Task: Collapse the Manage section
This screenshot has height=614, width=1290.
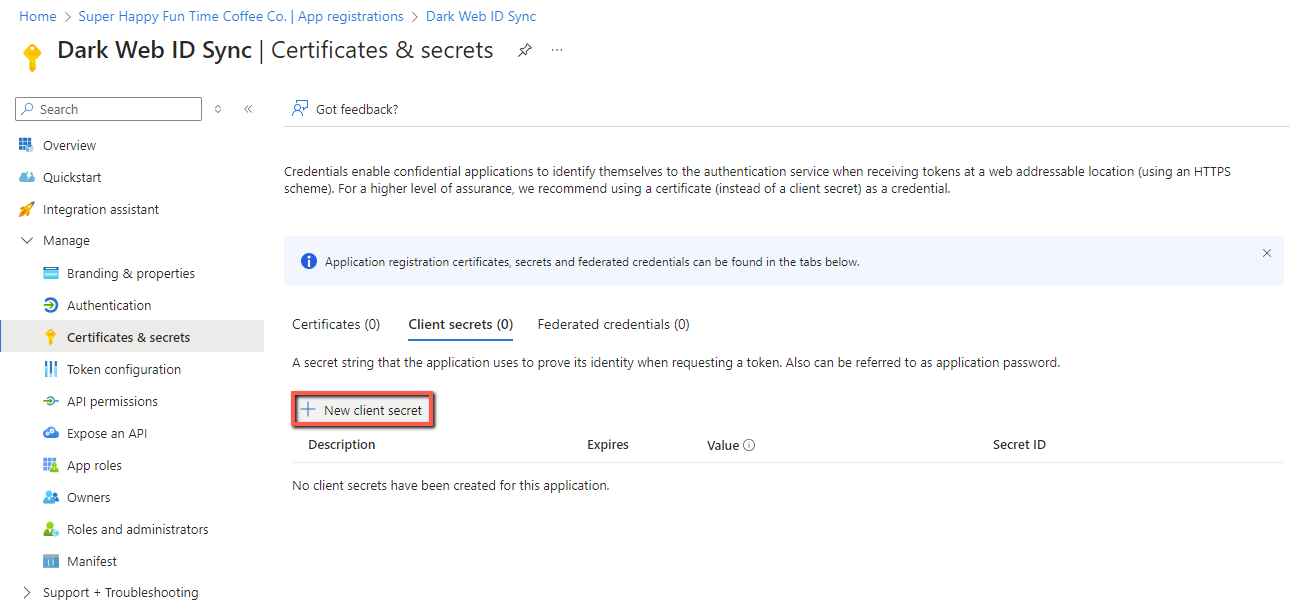Action: coord(27,241)
